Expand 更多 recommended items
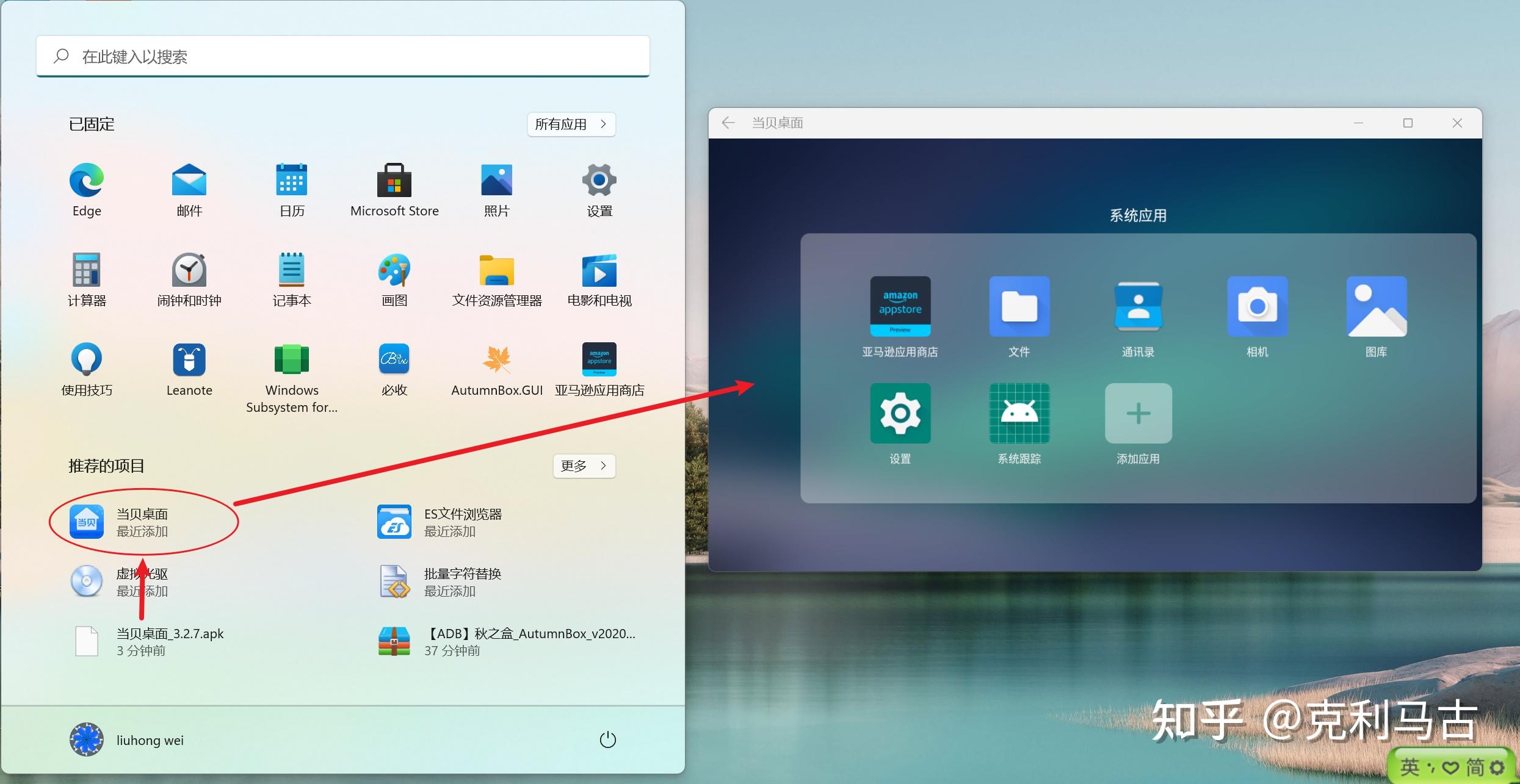Viewport: 1520px width, 784px height. click(584, 466)
